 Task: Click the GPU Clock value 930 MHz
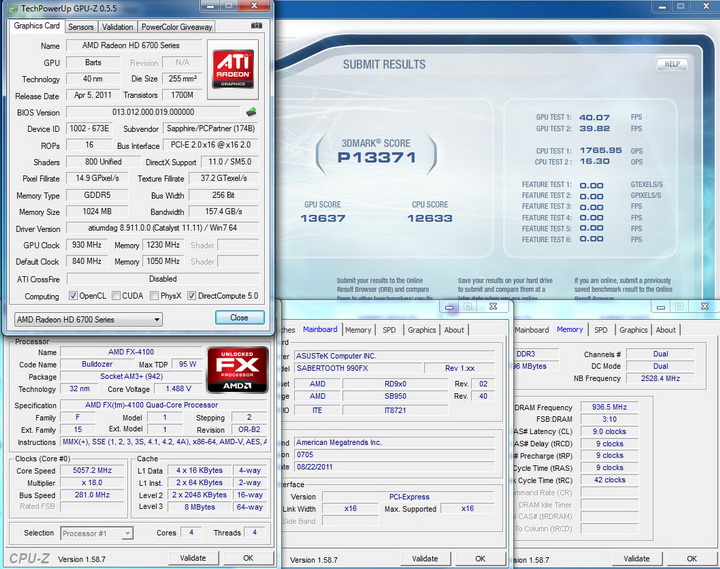(x=87, y=245)
